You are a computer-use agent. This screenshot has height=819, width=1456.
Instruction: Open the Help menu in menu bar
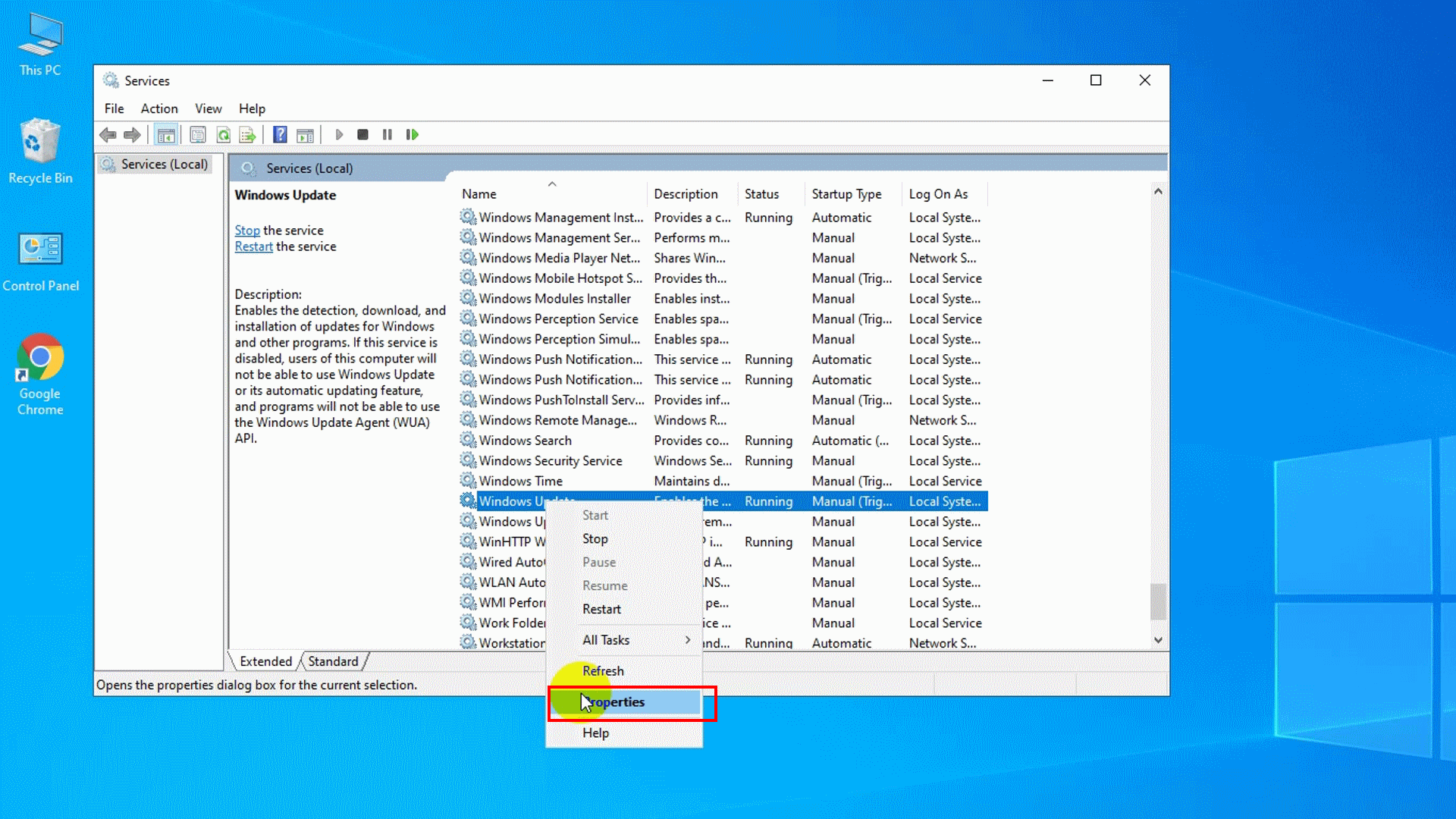(252, 108)
